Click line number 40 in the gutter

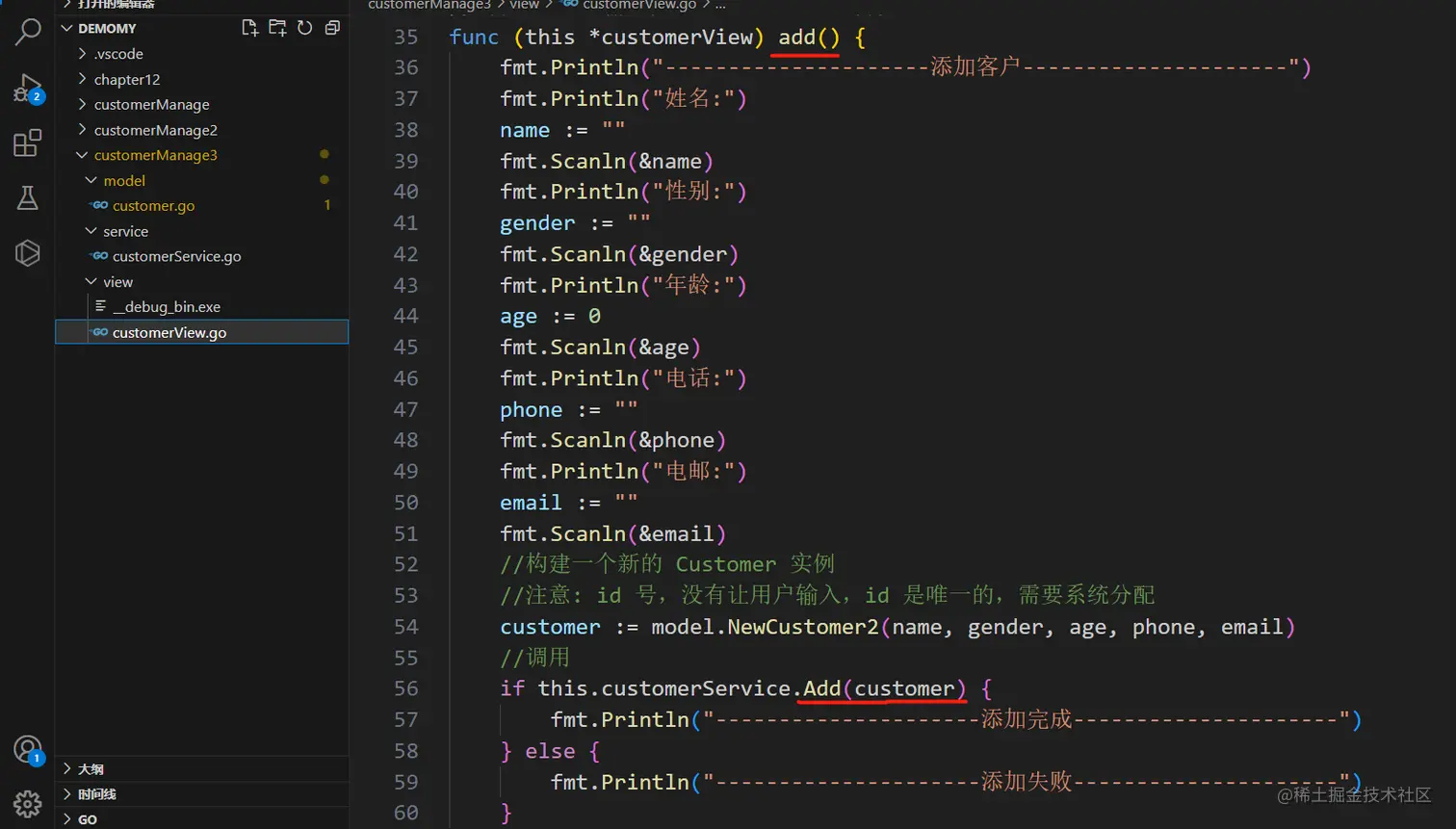[x=406, y=192]
